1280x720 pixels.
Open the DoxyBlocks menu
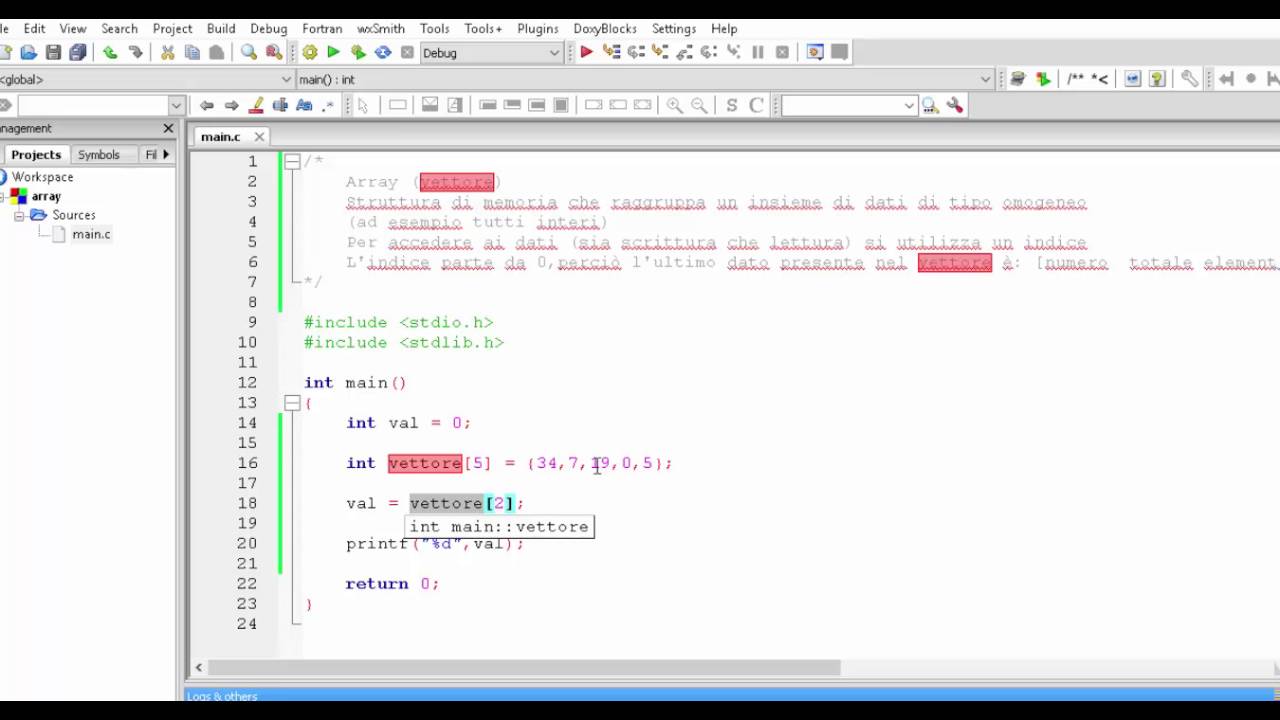[605, 29]
